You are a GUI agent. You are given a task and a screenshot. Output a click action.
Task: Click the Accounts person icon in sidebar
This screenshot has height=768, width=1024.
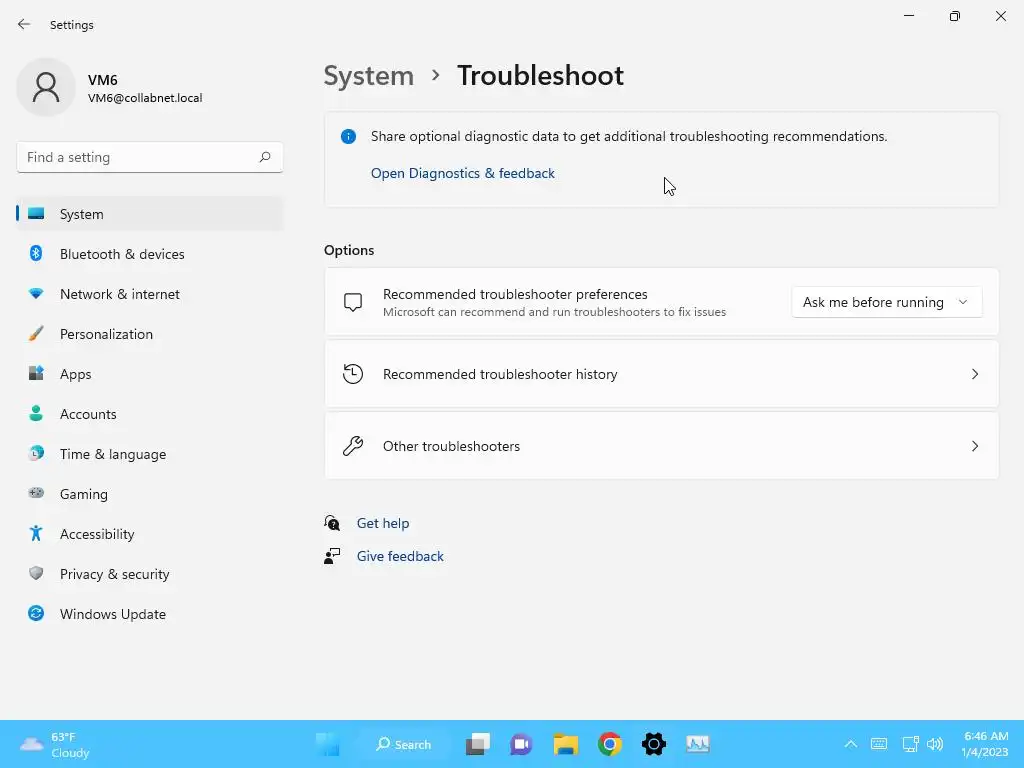[36, 413]
